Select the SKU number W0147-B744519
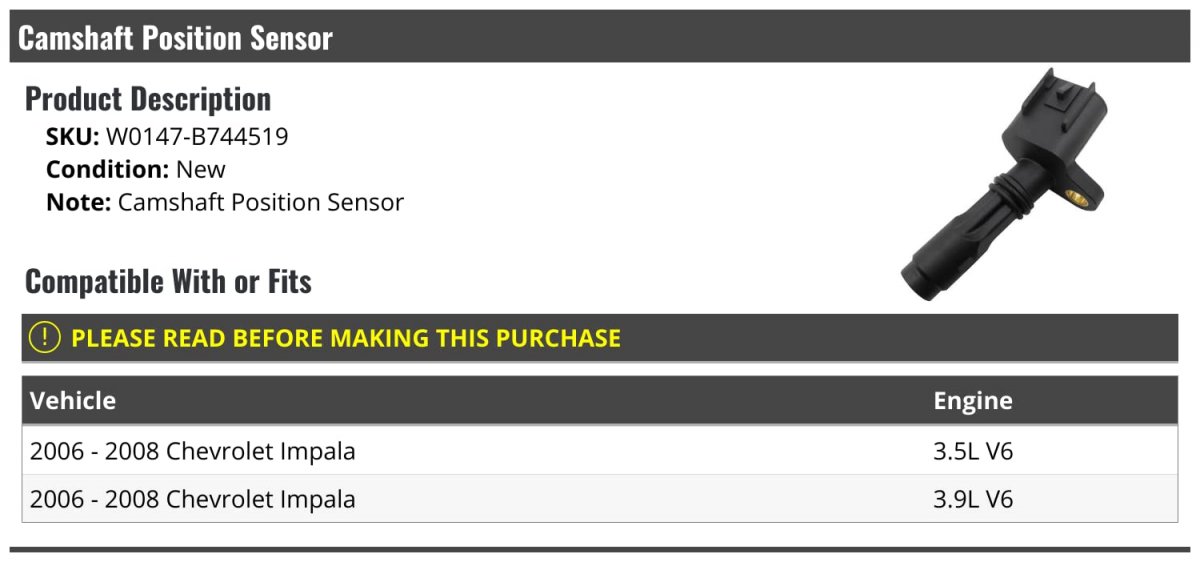This screenshot has height=562, width=1200. click(x=197, y=137)
